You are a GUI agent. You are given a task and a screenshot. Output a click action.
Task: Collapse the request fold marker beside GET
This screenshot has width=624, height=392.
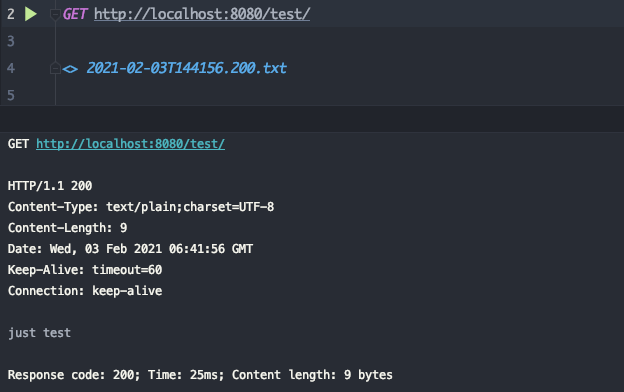(x=55, y=15)
